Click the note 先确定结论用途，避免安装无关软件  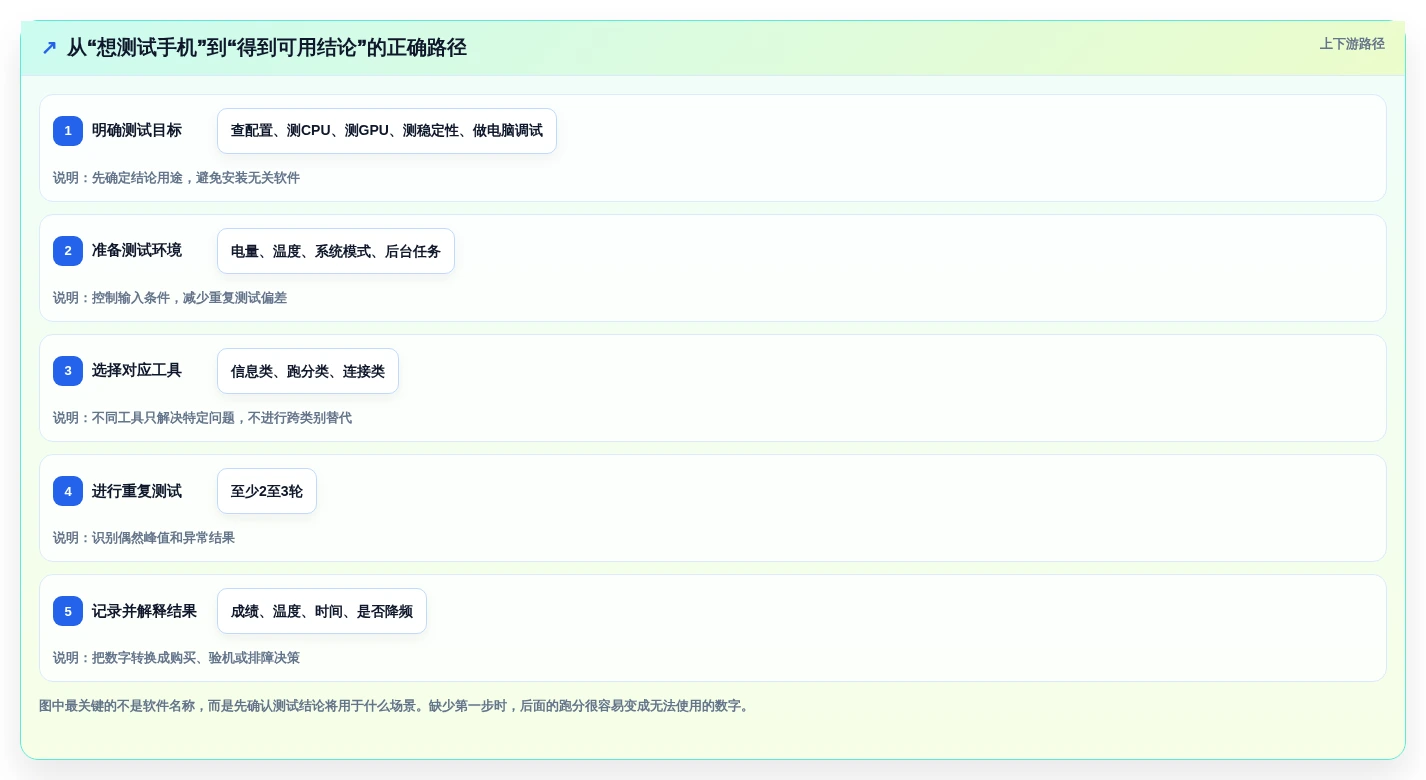[176, 178]
